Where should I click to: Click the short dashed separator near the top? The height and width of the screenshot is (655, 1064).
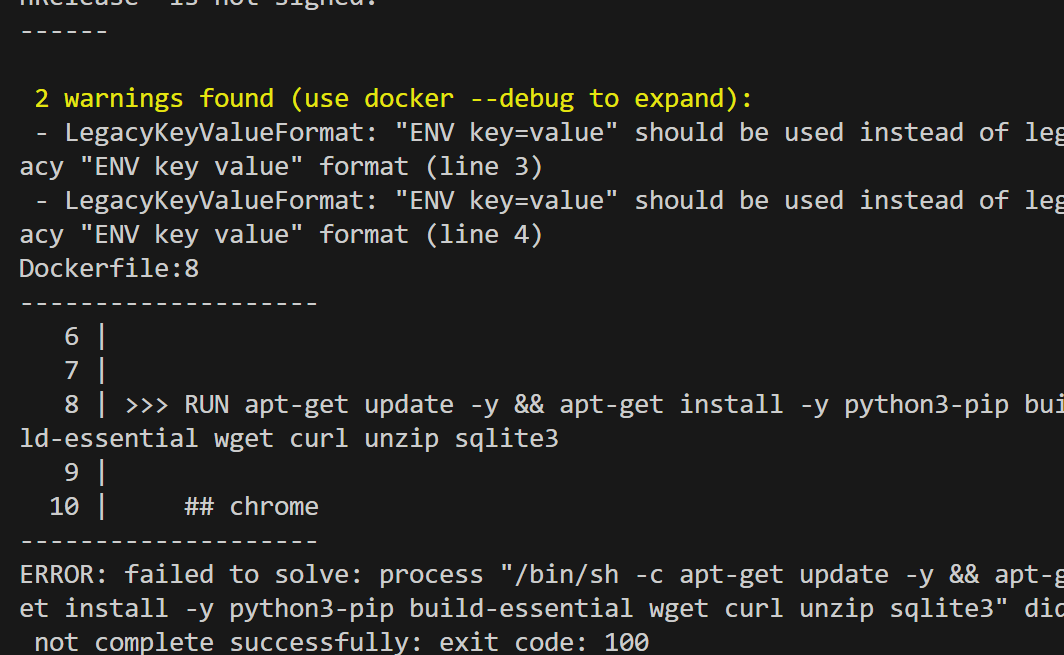pyautogui.click(x=64, y=32)
